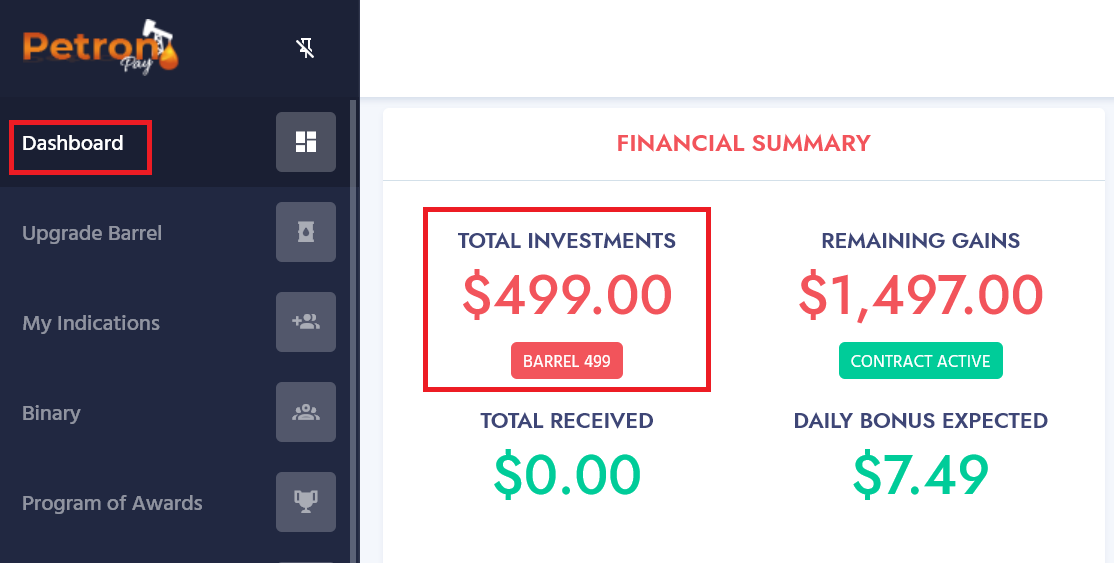This screenshot has width=1114, height=563.
Task: Select My Indications in the sidebar
Action: point(91,323)
